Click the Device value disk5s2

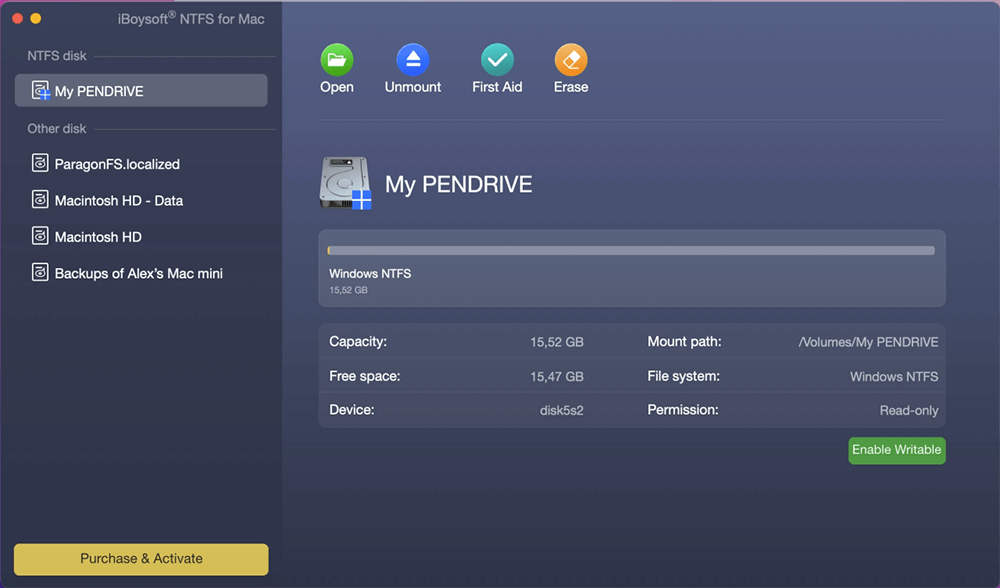click(561, 410)
